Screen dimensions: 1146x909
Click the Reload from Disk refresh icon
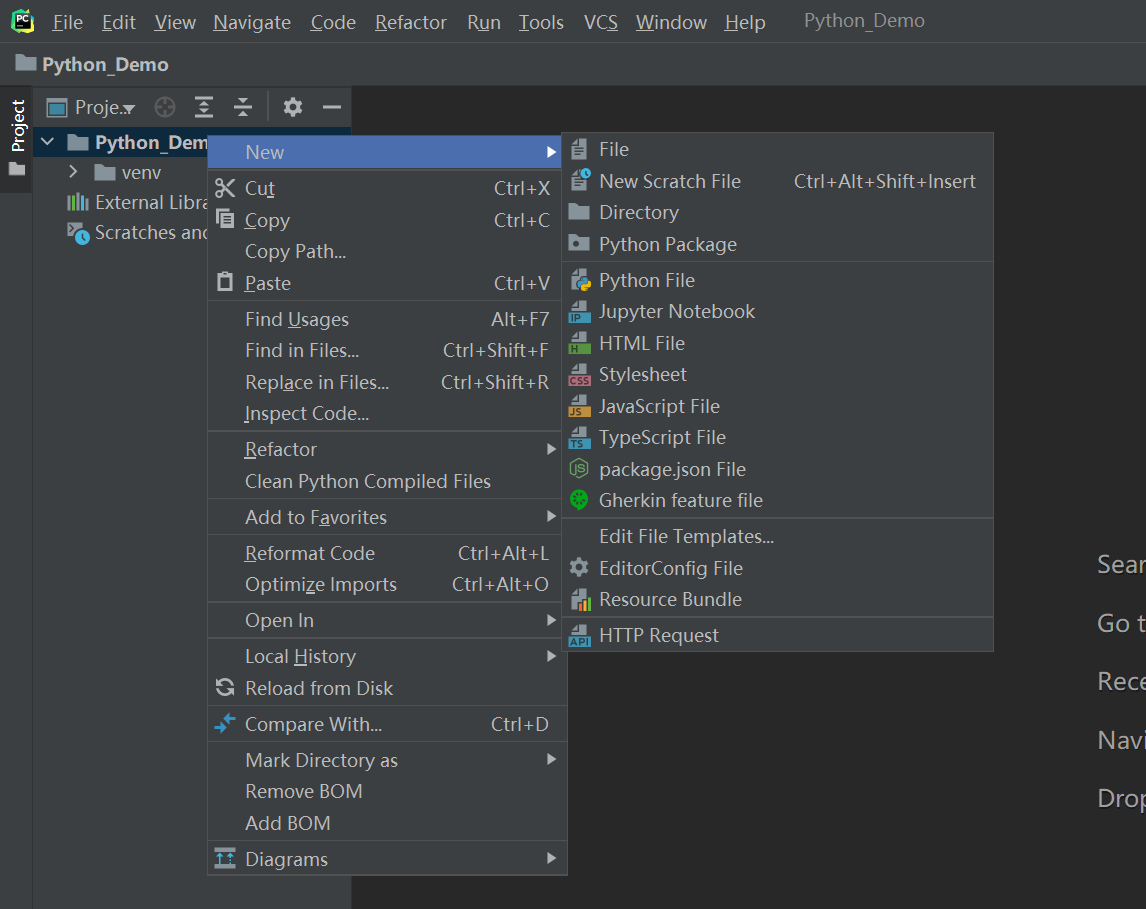coord(224,688)
